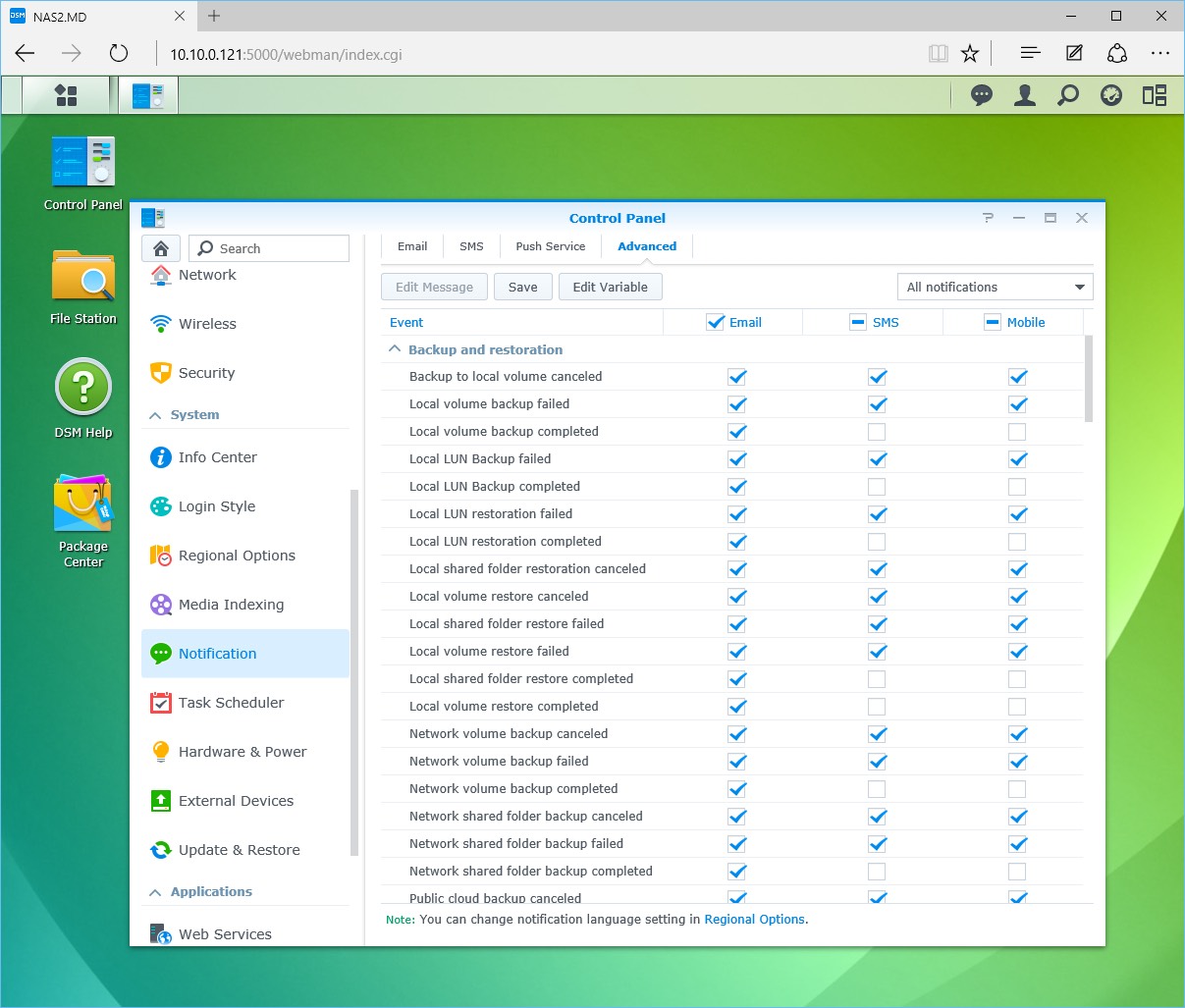Enable SMS for Local volume backup completed

(877, 432)
